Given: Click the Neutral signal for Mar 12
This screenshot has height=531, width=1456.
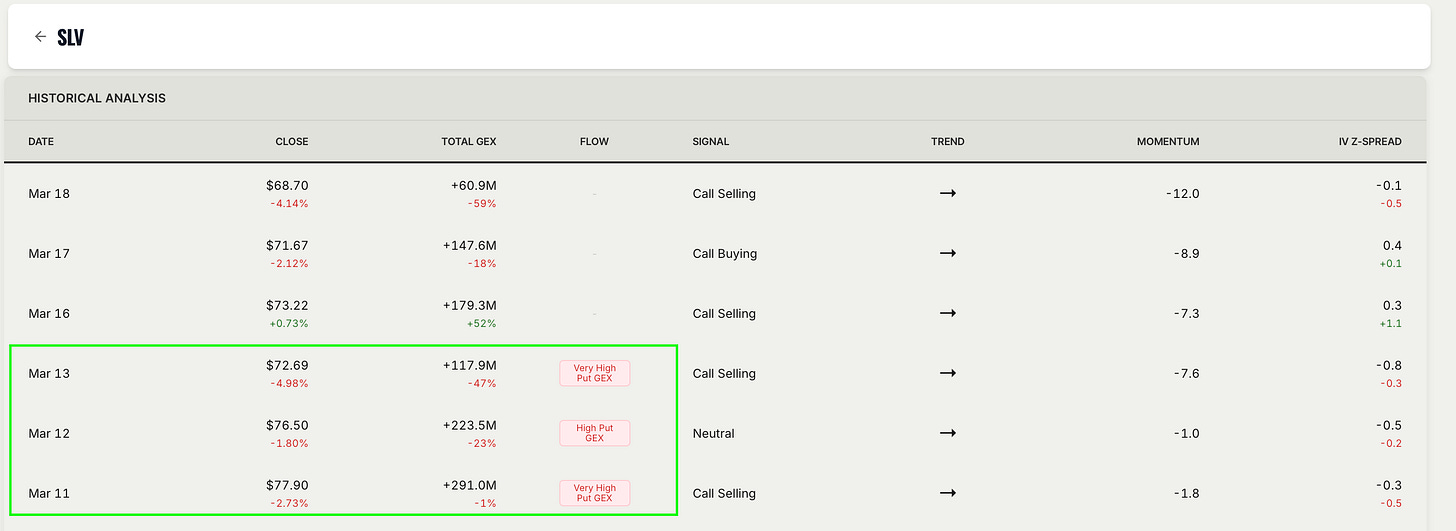Looking at the screenshot, I should 713,434.
